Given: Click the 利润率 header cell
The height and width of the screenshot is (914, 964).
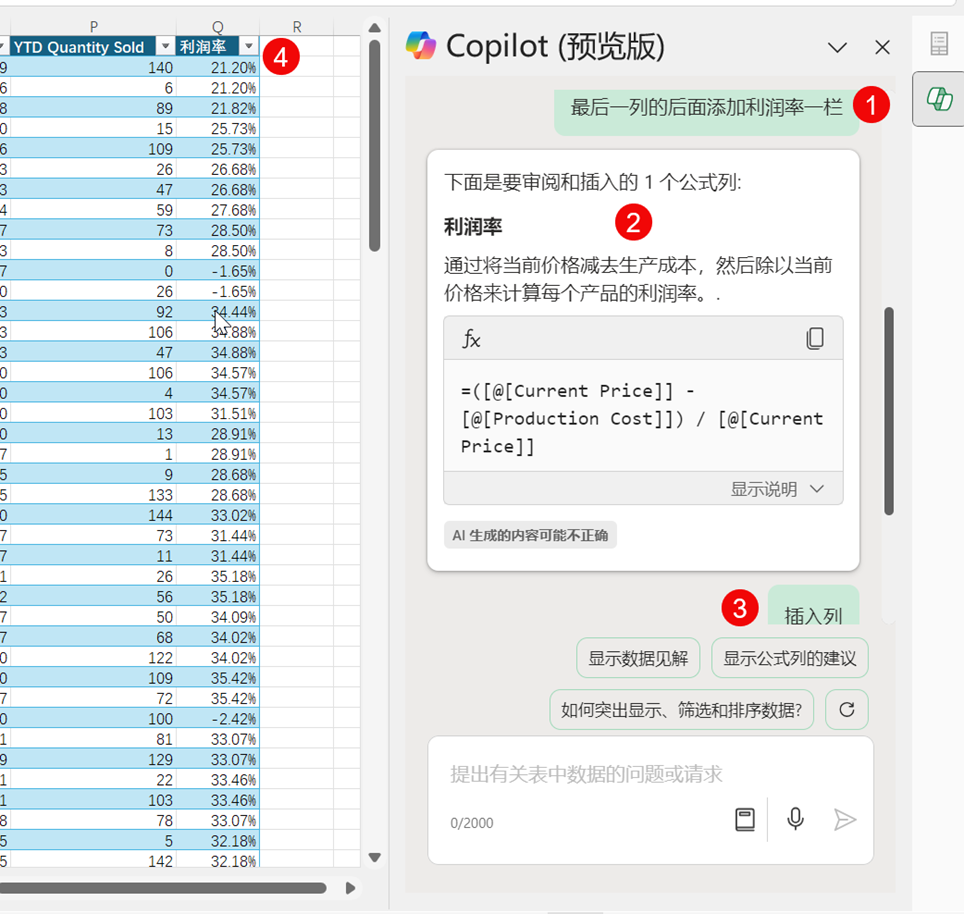Looking at the screenshot, I should pyautogui.click(x=218, y=47).
